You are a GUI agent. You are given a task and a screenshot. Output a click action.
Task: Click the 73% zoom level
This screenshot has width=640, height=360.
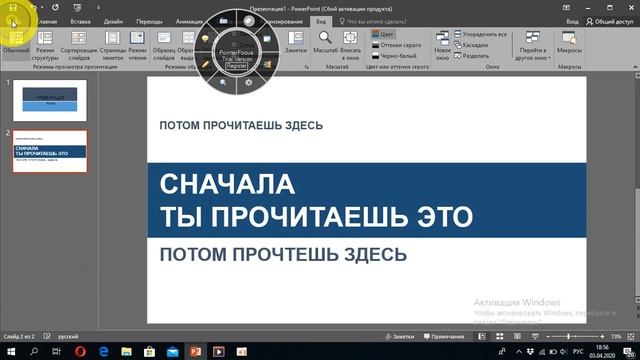point(616,336)
